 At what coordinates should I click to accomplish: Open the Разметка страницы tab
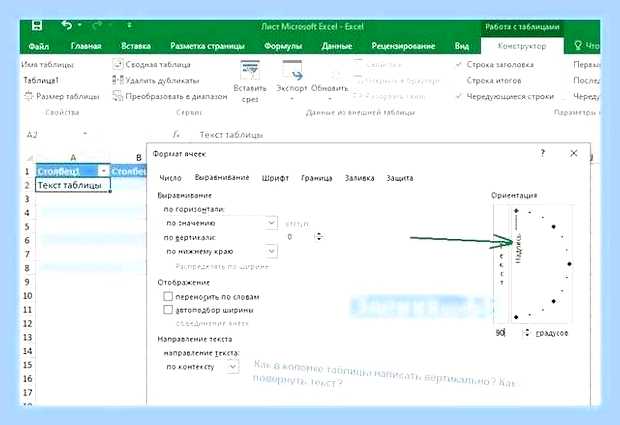(x=207, y=46)
